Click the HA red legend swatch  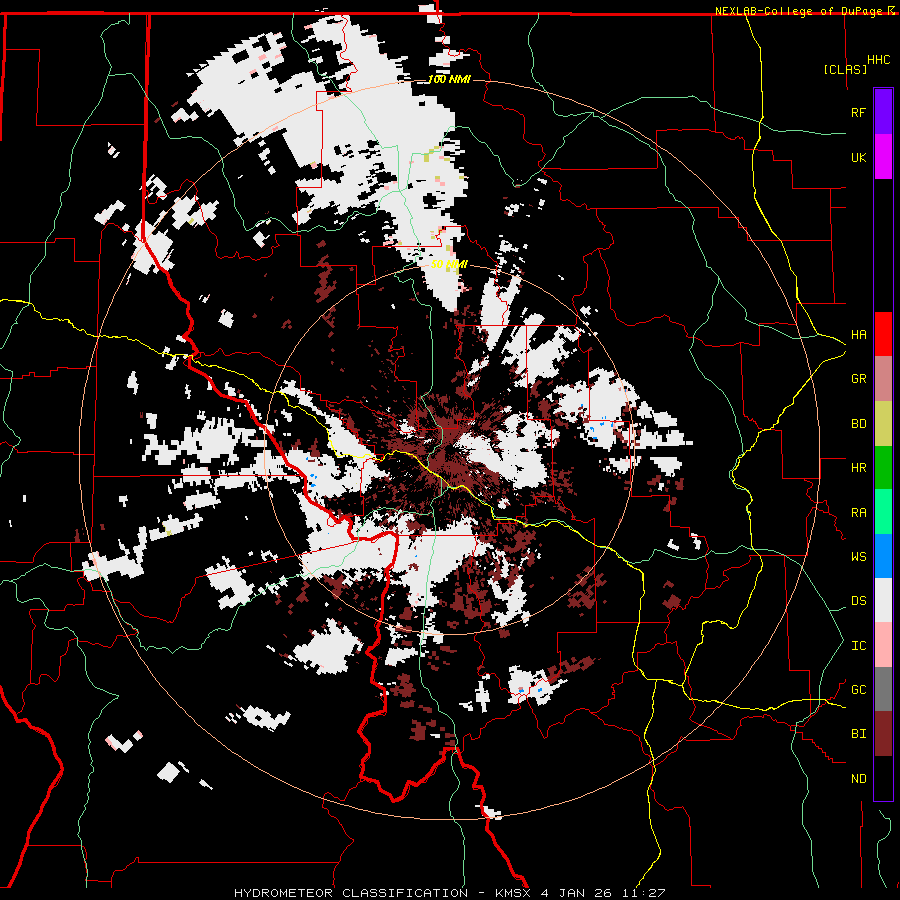(883, 334)
